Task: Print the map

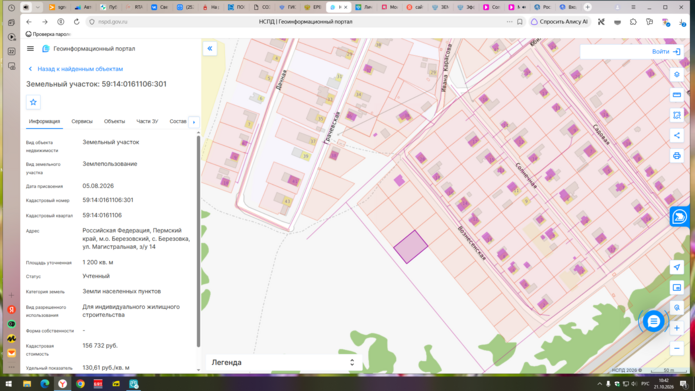Action: tap(676, 156)
